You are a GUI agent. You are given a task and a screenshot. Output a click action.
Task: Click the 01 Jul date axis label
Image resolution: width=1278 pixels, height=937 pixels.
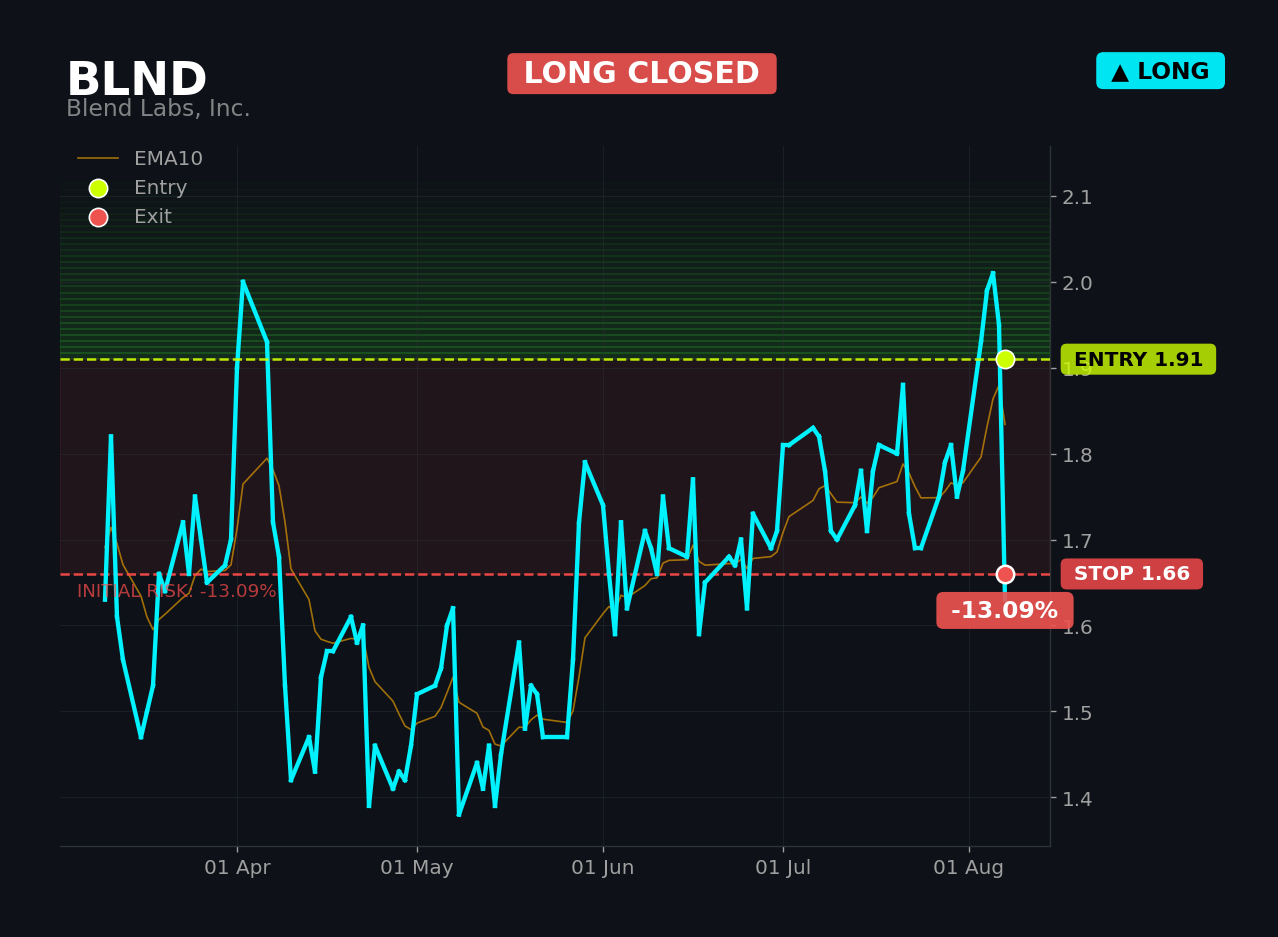(x=783, y=868)
